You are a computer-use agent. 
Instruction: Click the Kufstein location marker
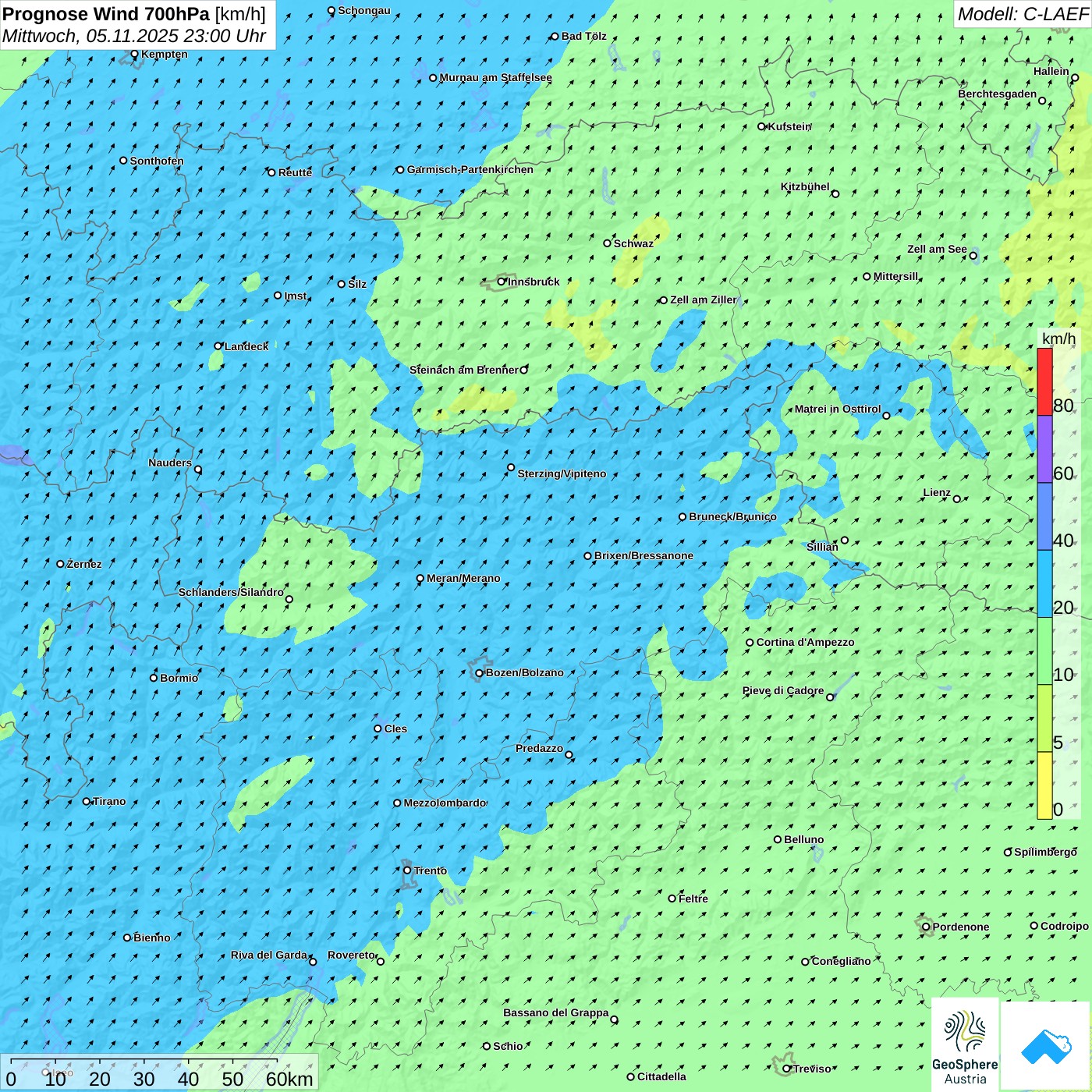(x=762, y=126)
